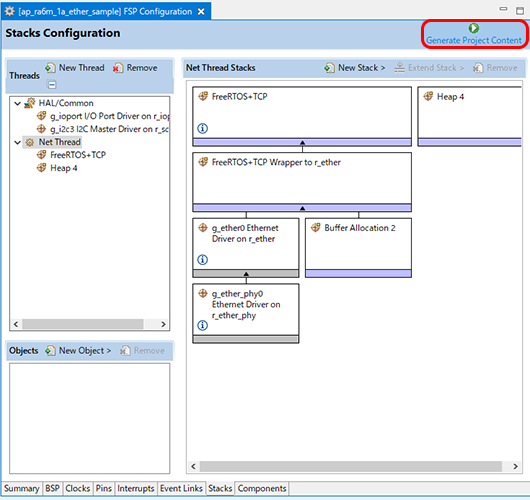
Task: Add a New Thread in Threads panel
Action: pos(75,68)
